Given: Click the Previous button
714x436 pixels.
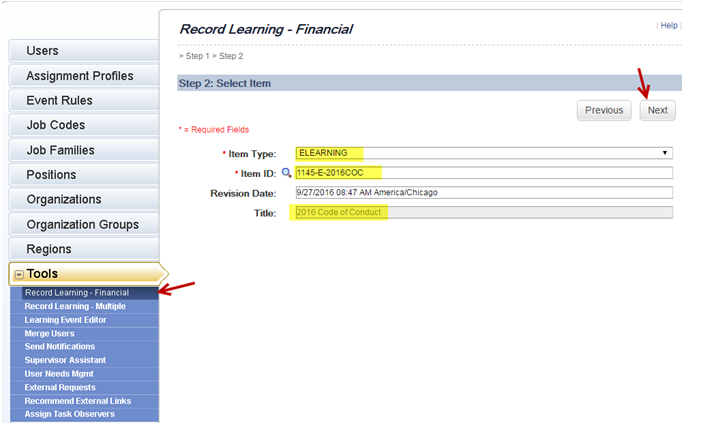Looking at the screenshot, I should click(604, 110).
